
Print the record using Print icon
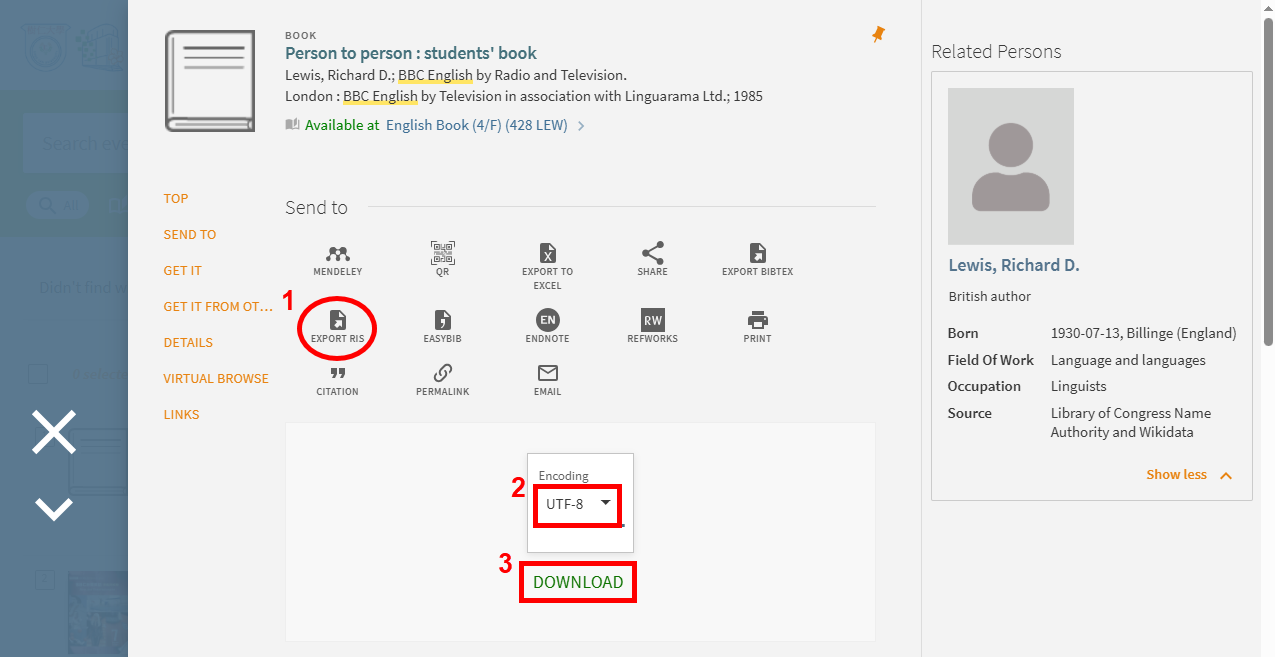coord(757,322)
